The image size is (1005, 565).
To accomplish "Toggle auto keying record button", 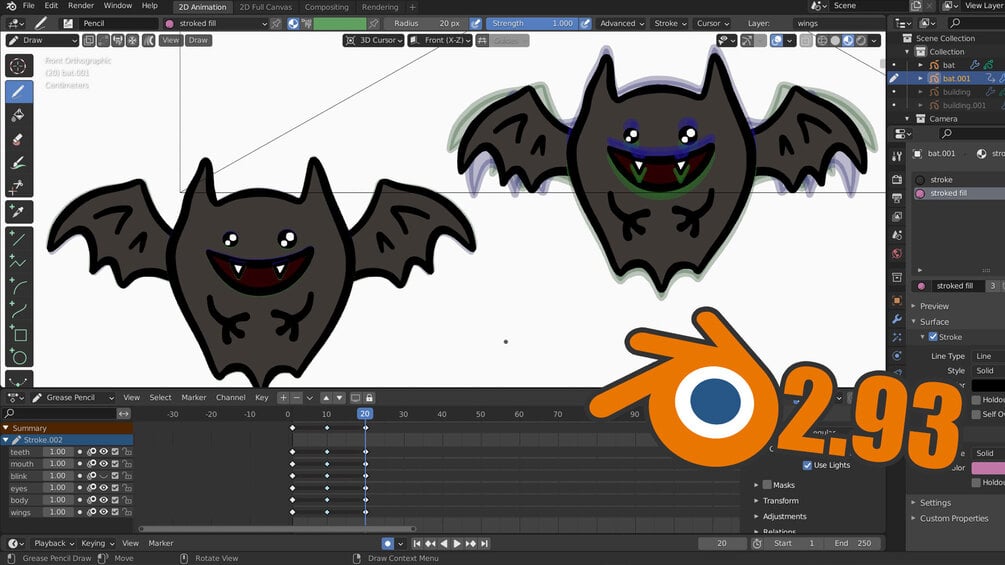I will pyautogui.click(x=387, y=543).
